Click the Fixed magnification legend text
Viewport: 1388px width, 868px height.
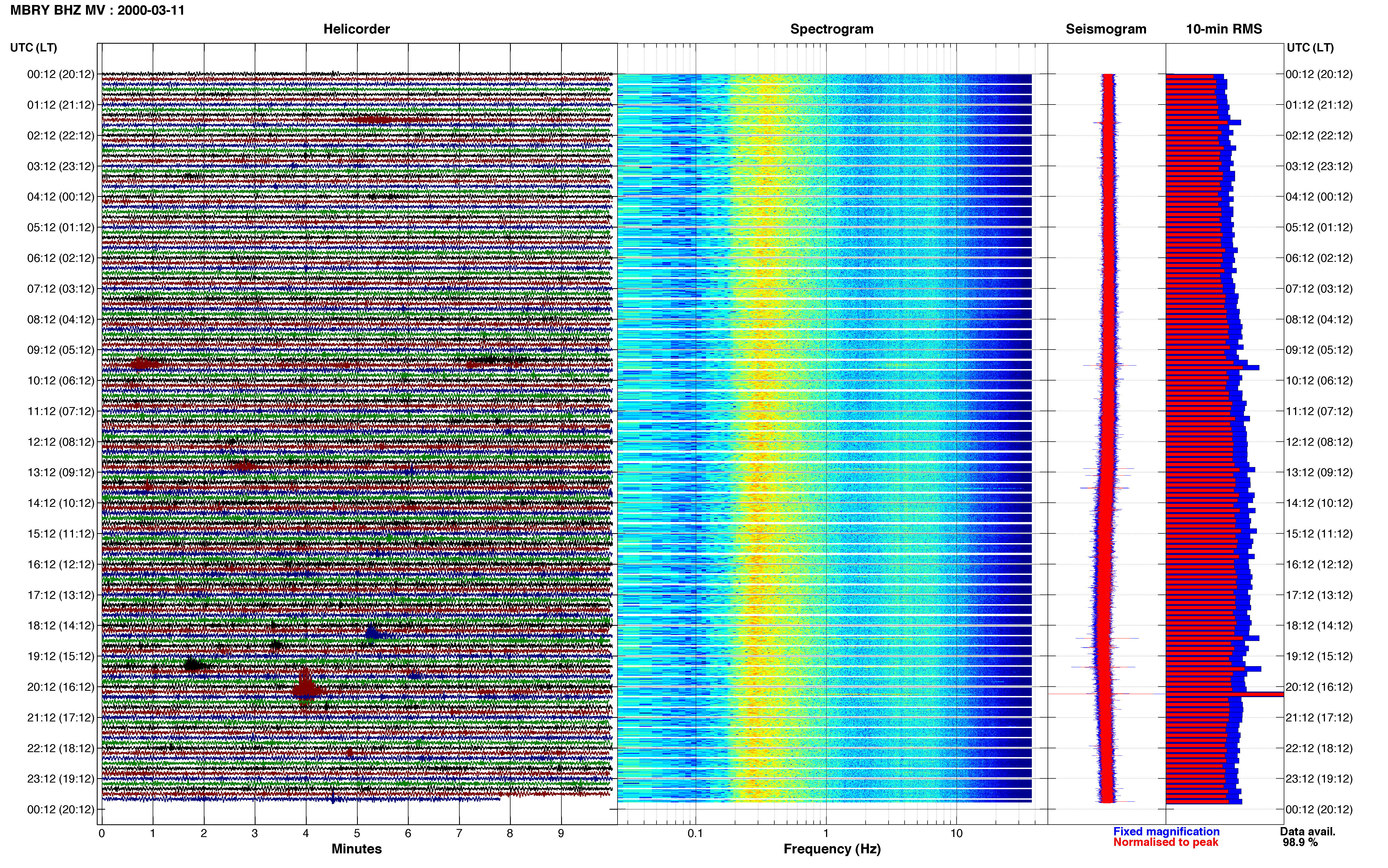click(x=1166, y=832)
